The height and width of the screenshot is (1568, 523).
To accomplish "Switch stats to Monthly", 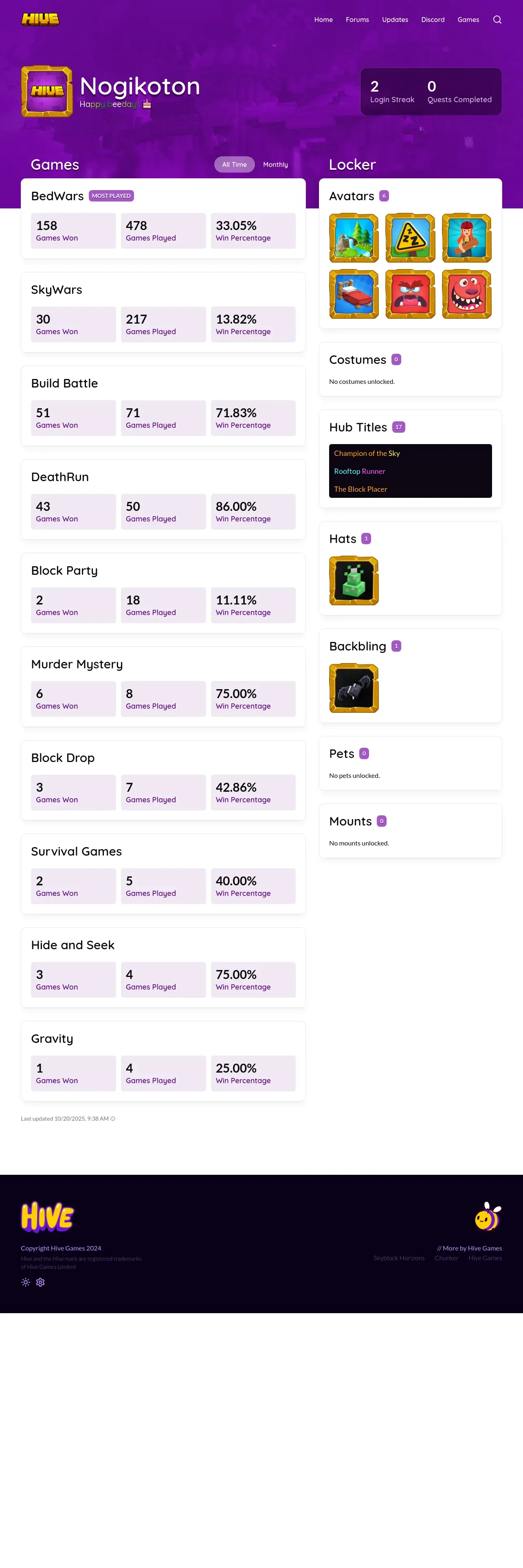I will coord(275,164).
